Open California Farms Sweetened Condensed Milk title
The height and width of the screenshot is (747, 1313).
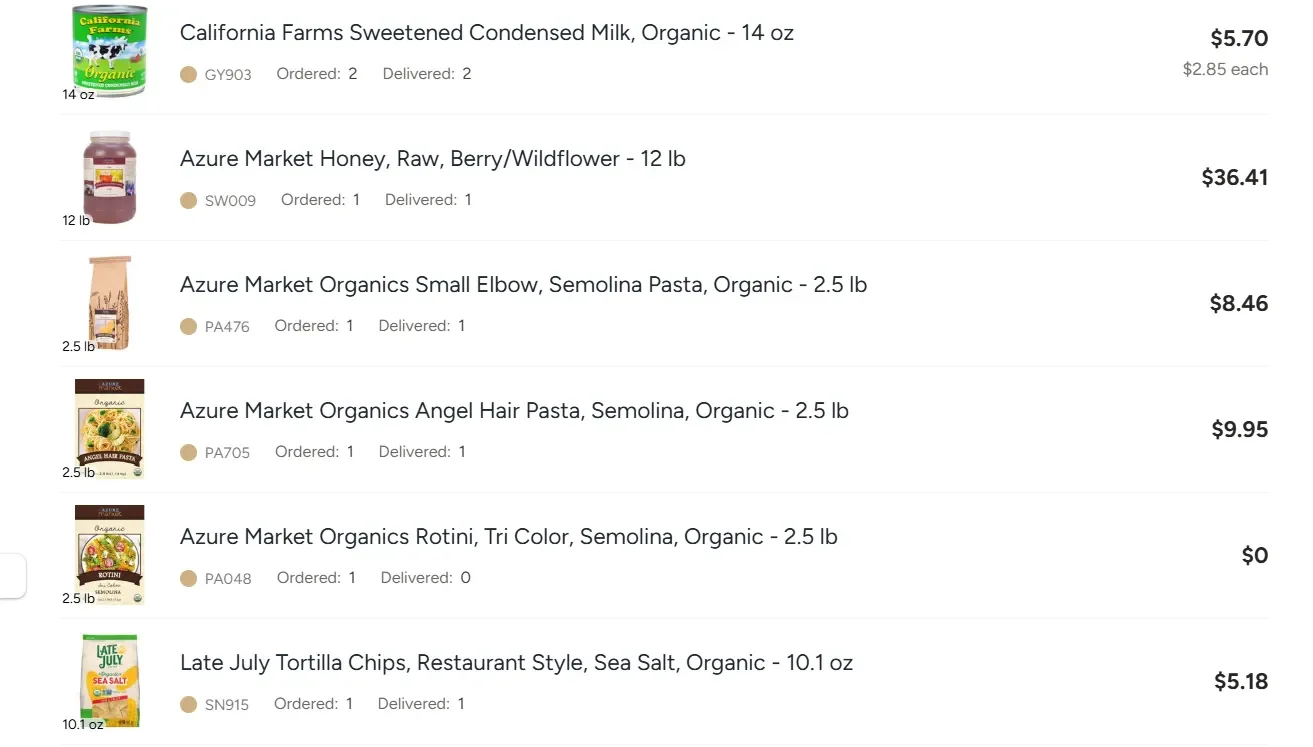(487, 33)
